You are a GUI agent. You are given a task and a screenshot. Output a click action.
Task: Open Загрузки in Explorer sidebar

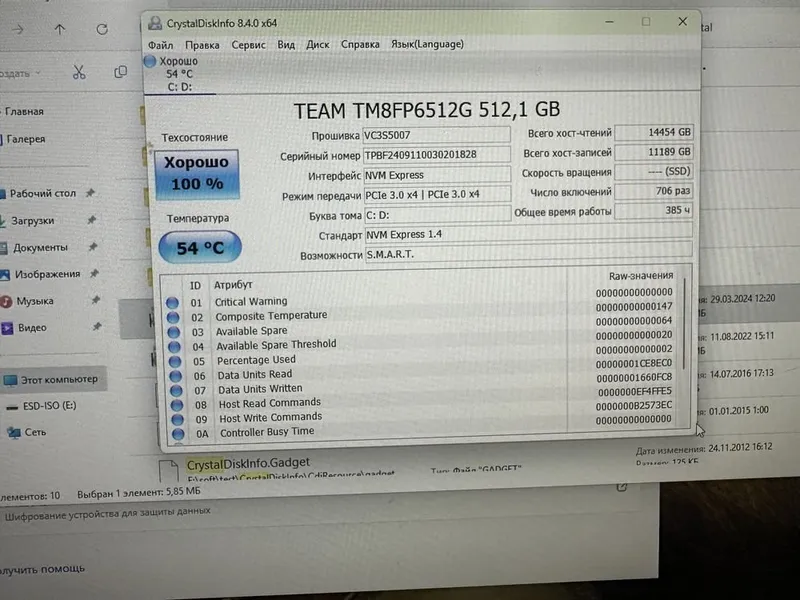[x=33, y=221]
